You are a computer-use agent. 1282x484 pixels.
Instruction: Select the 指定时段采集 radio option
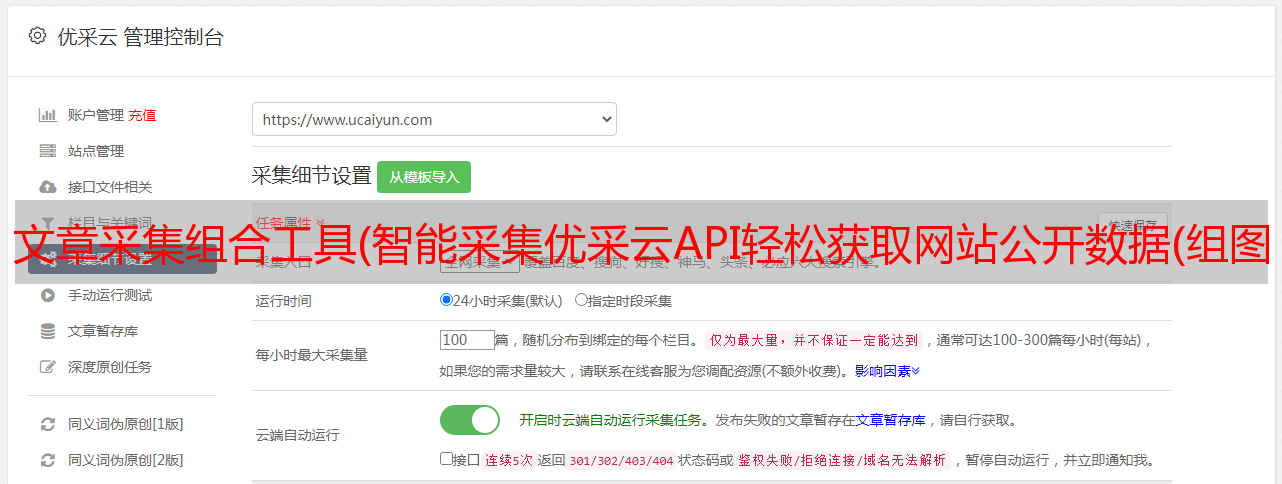[x=581, y=299]
